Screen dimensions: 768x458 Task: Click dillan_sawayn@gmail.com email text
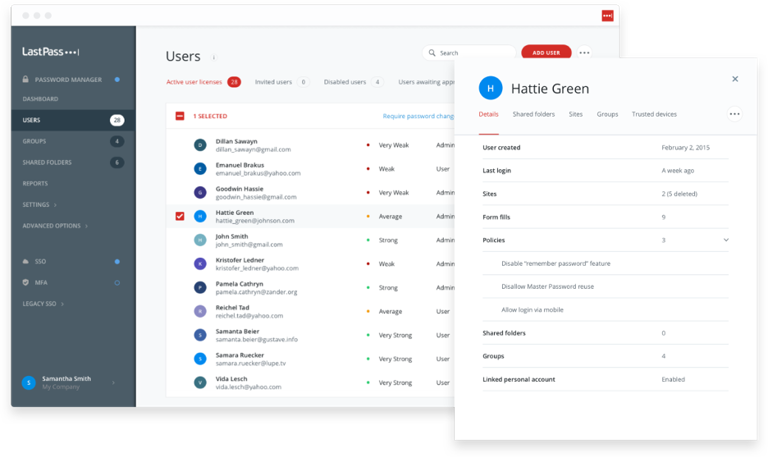point(253,149)
